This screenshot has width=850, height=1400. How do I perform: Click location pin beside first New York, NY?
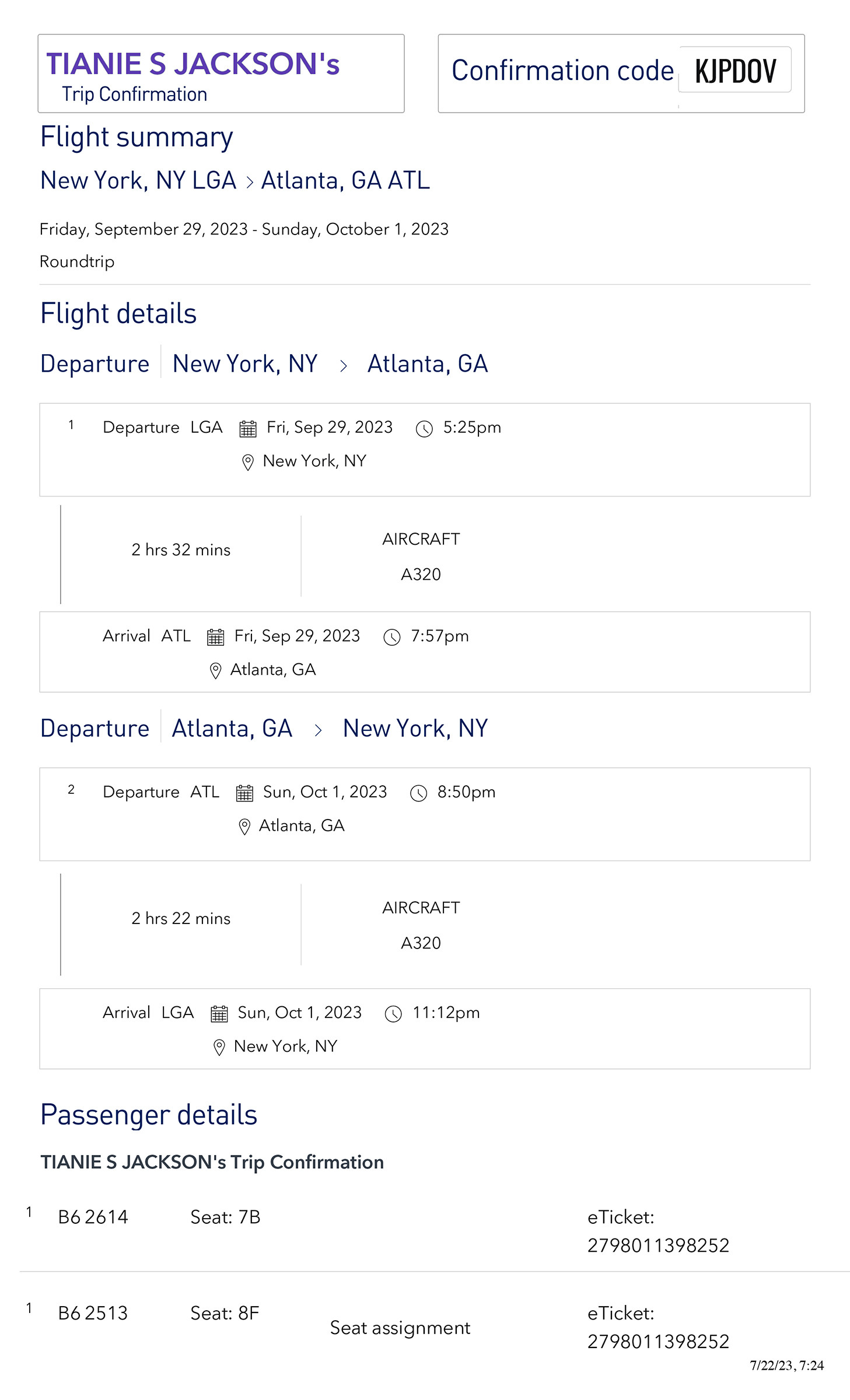point(247,462)
